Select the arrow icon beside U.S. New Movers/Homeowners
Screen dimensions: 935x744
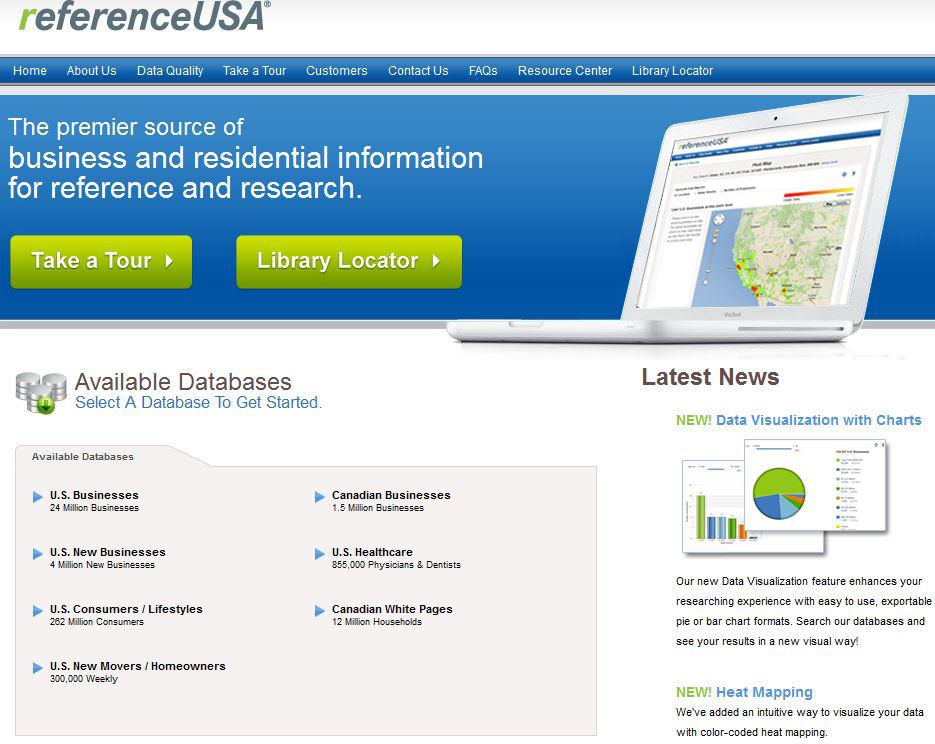pyautogui.click(x=36, y=668)
